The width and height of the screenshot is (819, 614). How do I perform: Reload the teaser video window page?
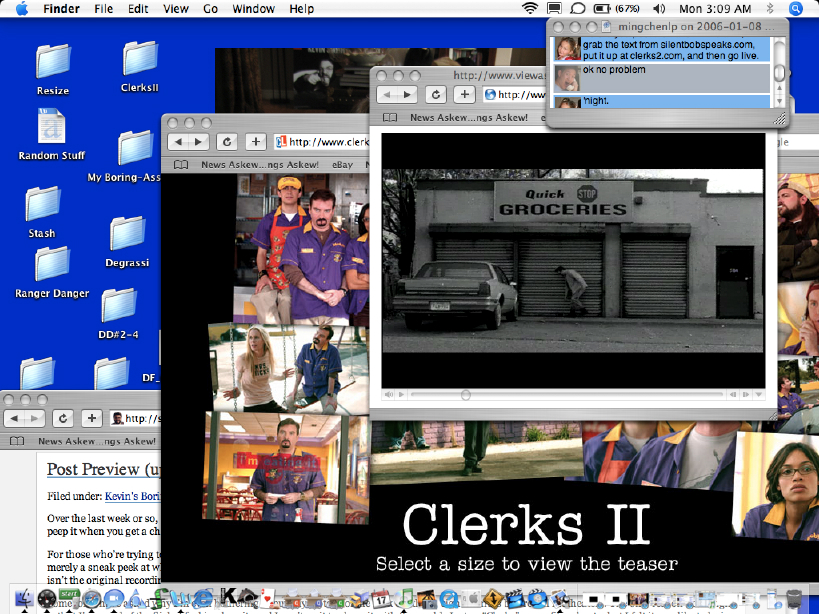[x=436, y=95]
